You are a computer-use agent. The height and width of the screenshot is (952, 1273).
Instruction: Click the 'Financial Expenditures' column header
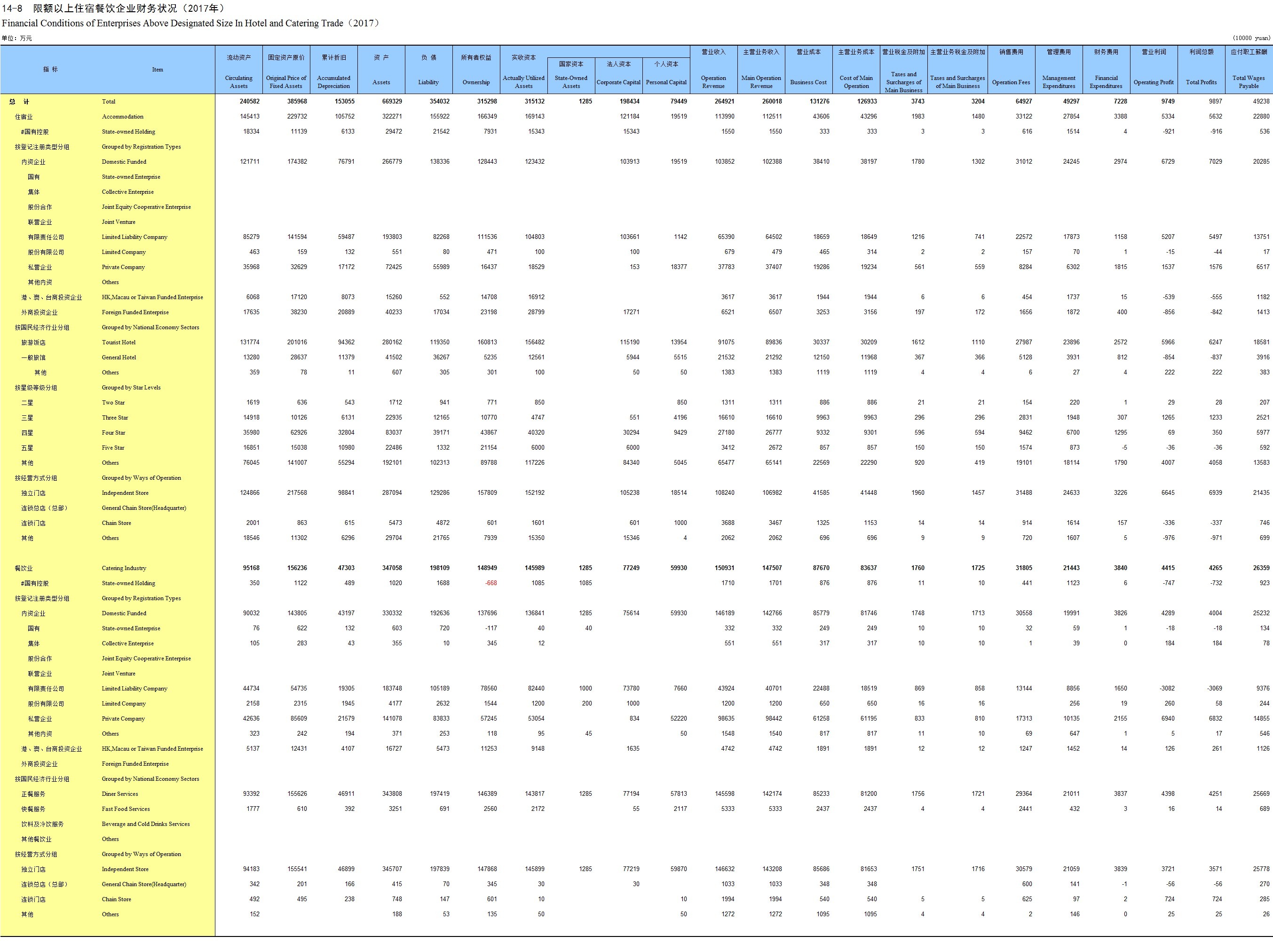point(1106,81)
